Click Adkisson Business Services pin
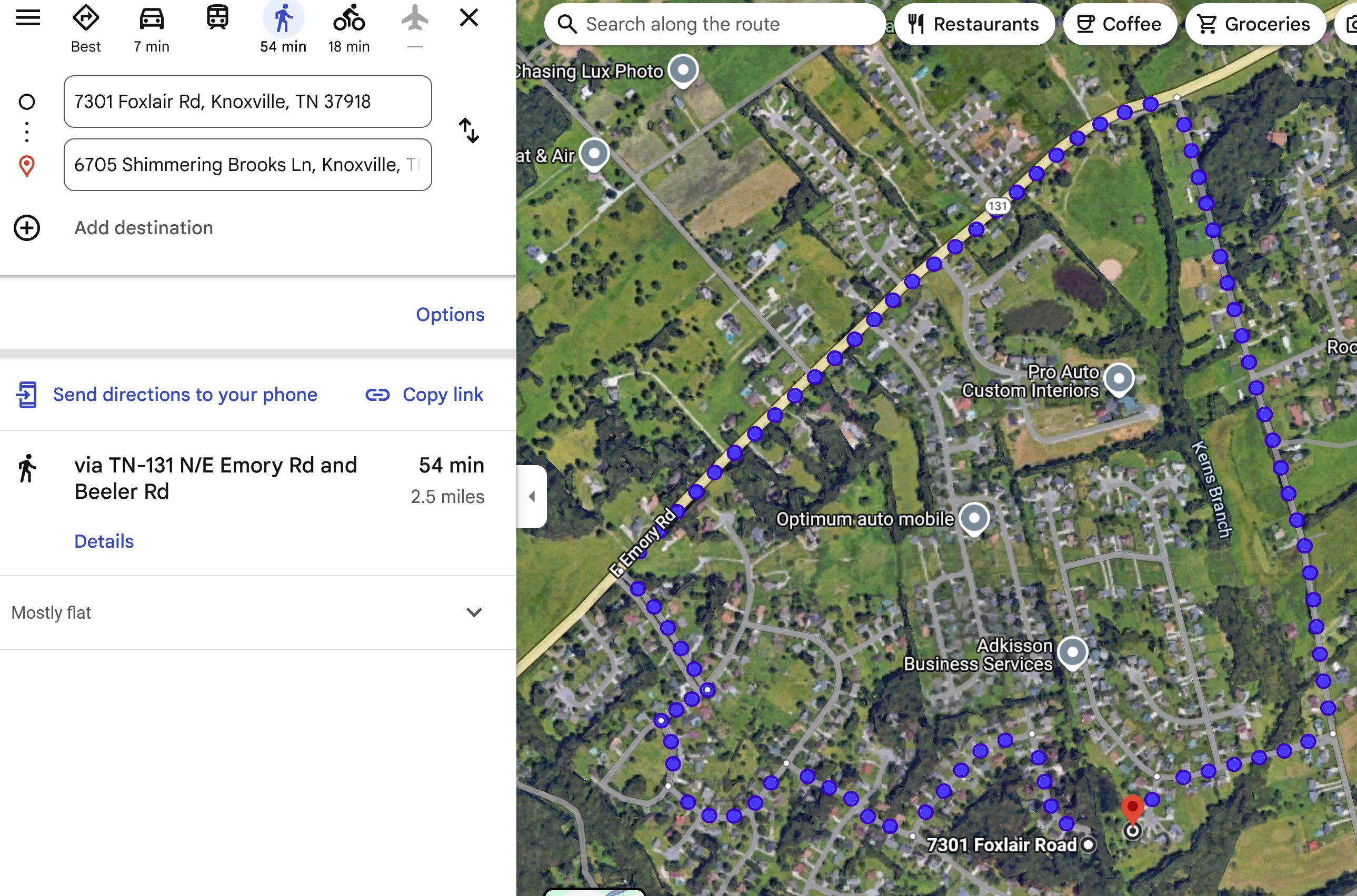The height and width of the screenshot is (896, 1357). pos(1072,652)
